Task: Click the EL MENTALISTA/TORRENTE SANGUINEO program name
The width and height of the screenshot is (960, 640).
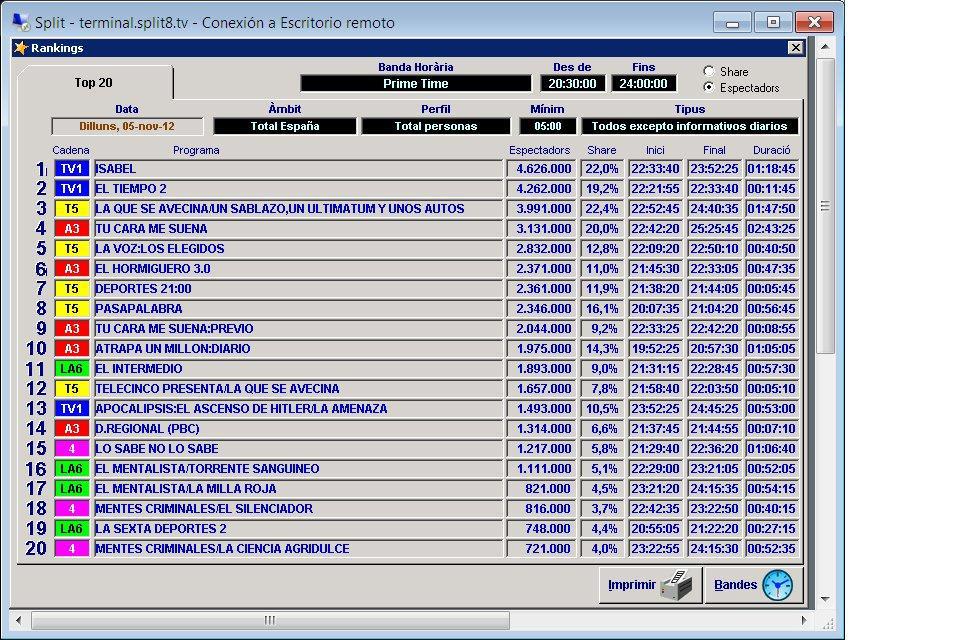Action: [x=207, y=469]
